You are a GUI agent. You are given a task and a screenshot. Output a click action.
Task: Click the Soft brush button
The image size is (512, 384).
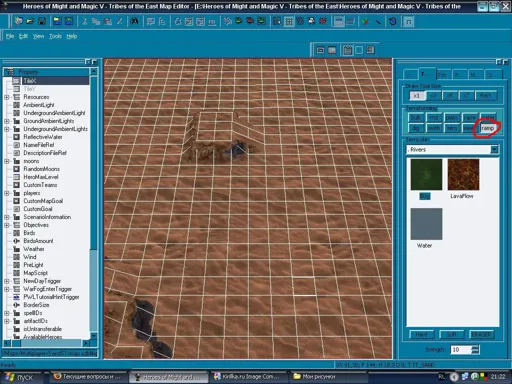pyautogui.click(x=452, y=334)
